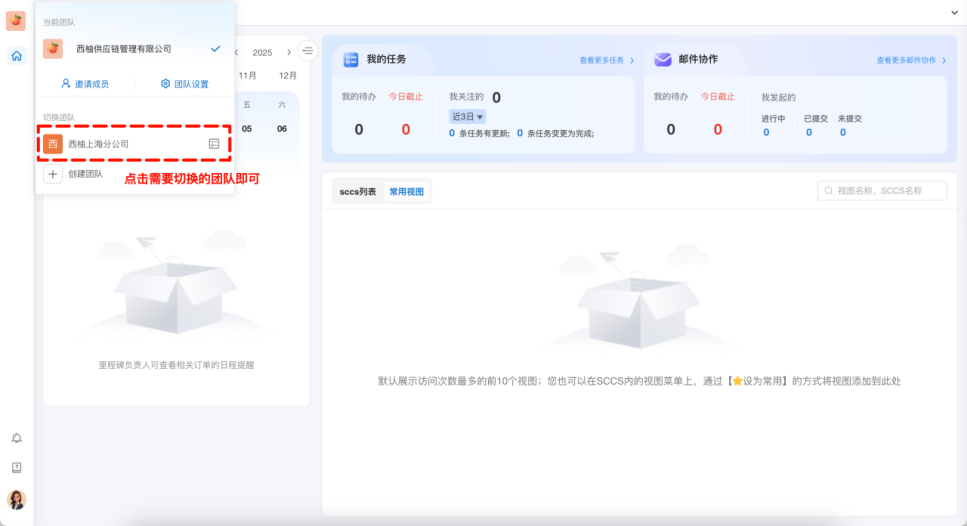The width and height of the screenshot is (967, 526).
Task: Open the 近3日 time range dropdown
Action: 467,117
